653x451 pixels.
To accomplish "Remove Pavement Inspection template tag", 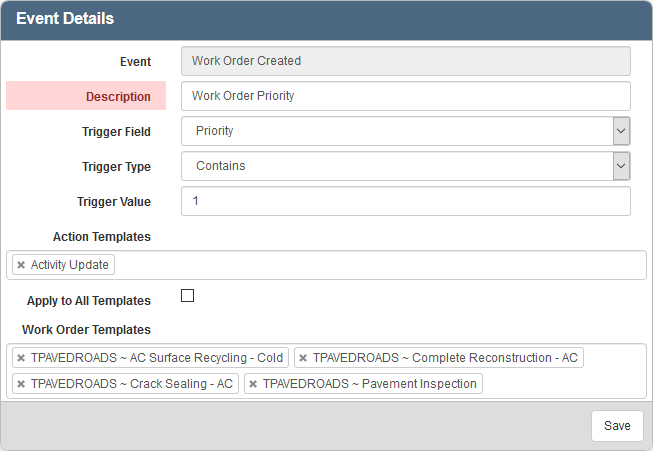I will (x=253, y=384).
